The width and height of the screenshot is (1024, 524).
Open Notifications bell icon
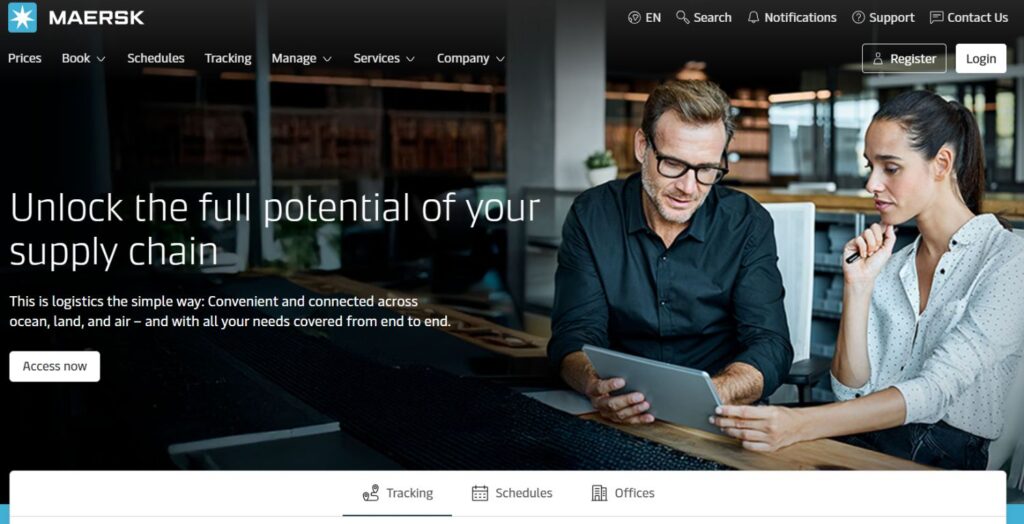(x=753, y=18)
